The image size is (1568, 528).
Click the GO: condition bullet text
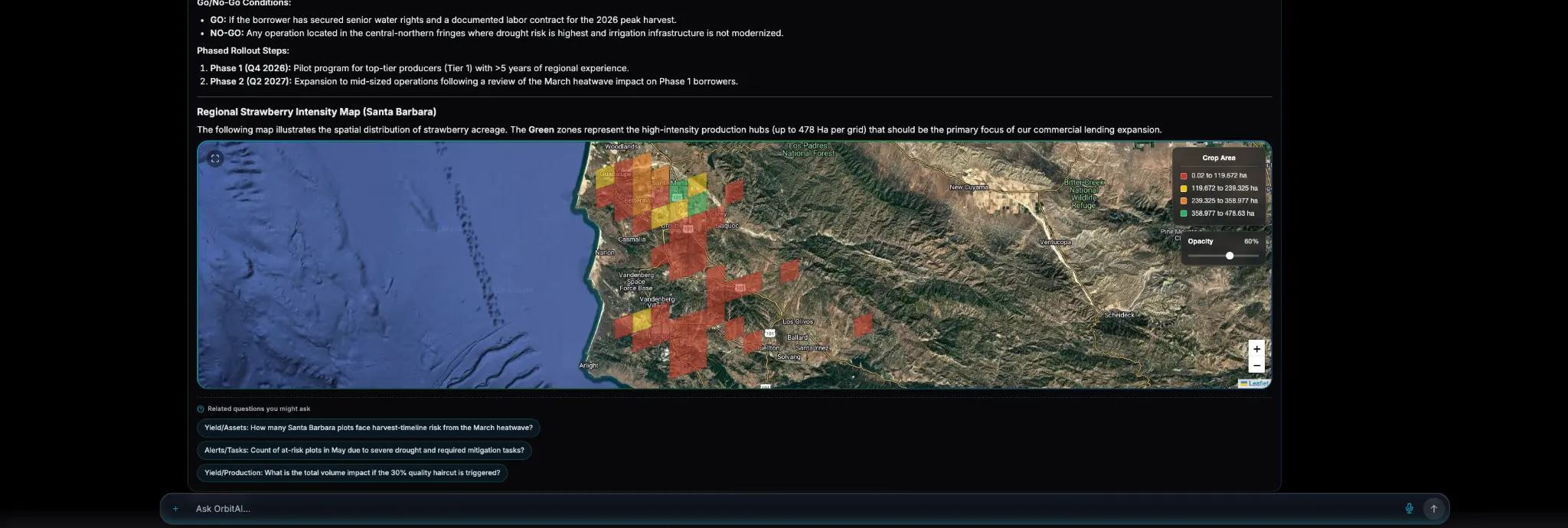[443, 20]
